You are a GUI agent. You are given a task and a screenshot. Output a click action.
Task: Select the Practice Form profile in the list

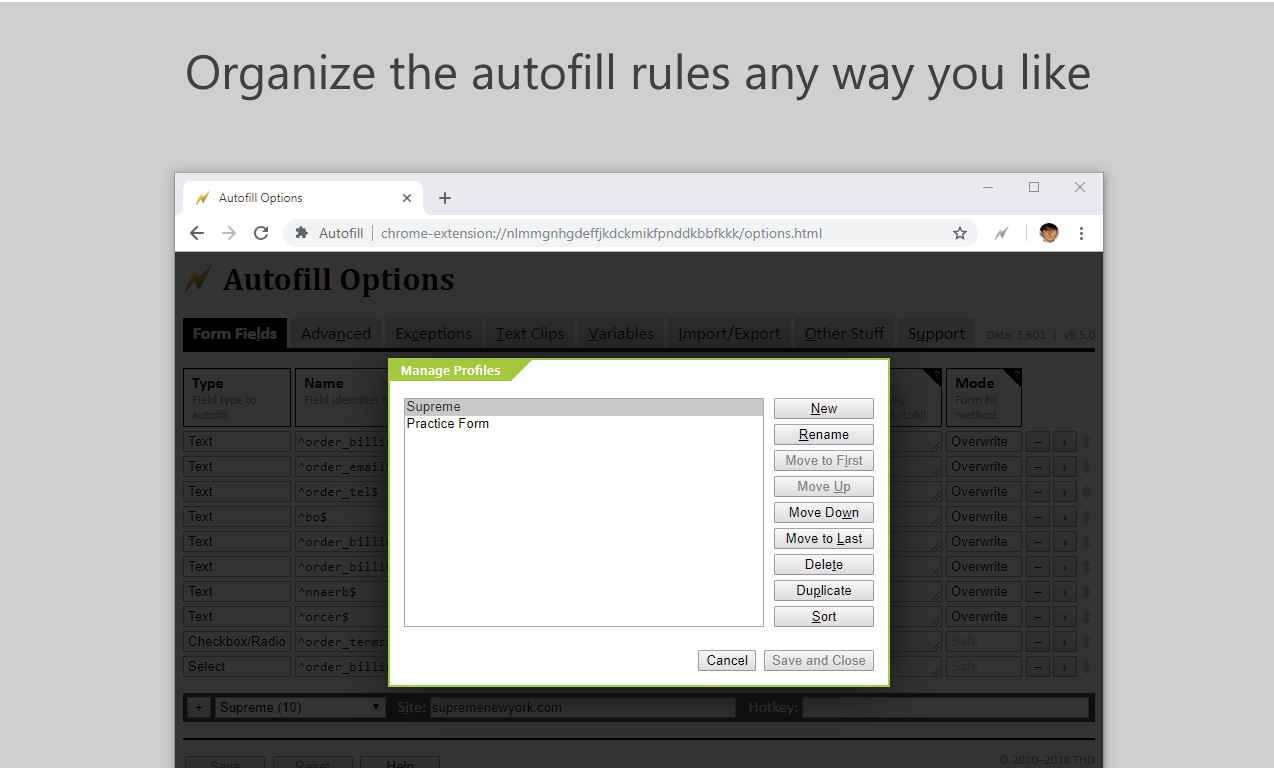[584, 424]
